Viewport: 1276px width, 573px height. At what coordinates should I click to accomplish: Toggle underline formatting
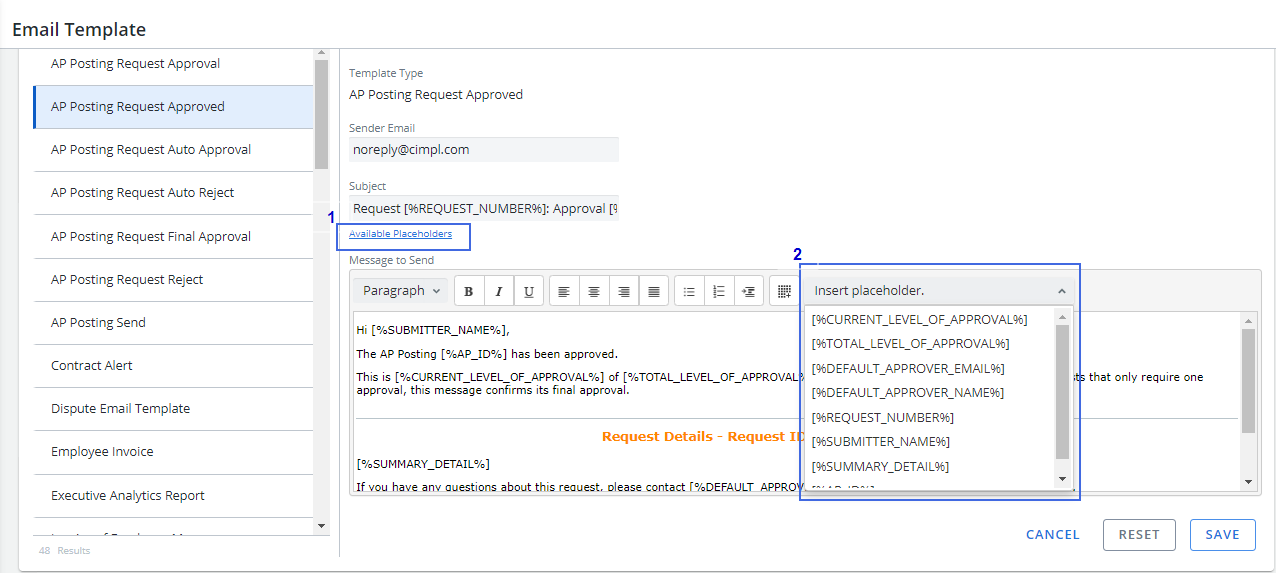pos(528,292)
